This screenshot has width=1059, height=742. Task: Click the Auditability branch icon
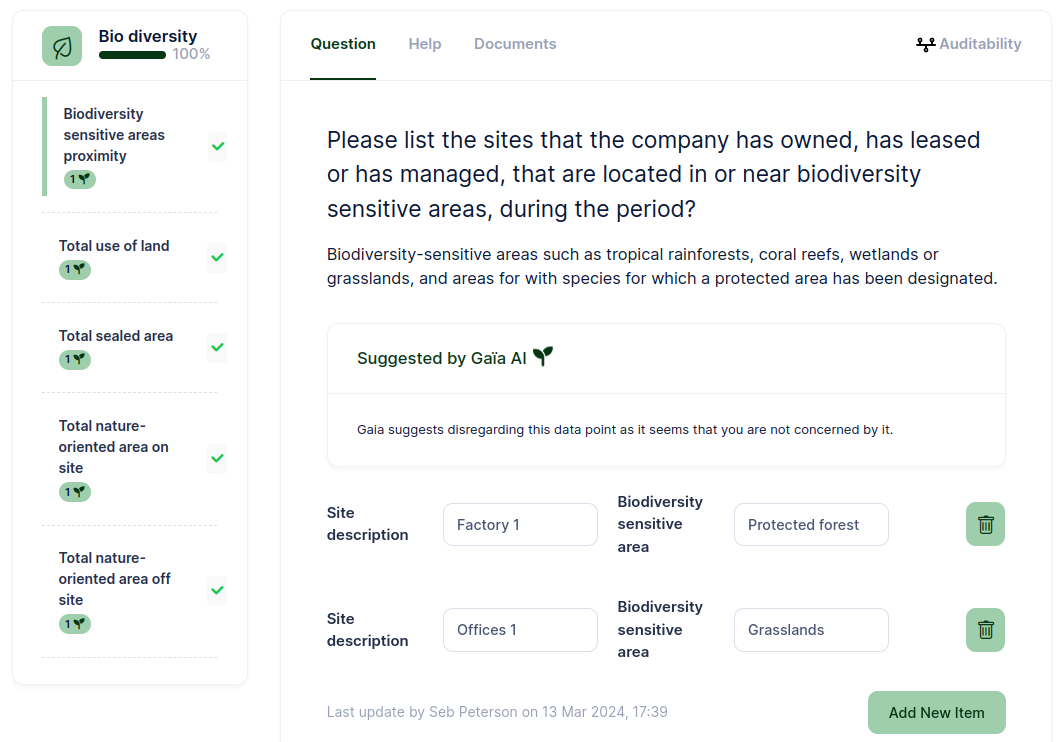pos(925,45)
